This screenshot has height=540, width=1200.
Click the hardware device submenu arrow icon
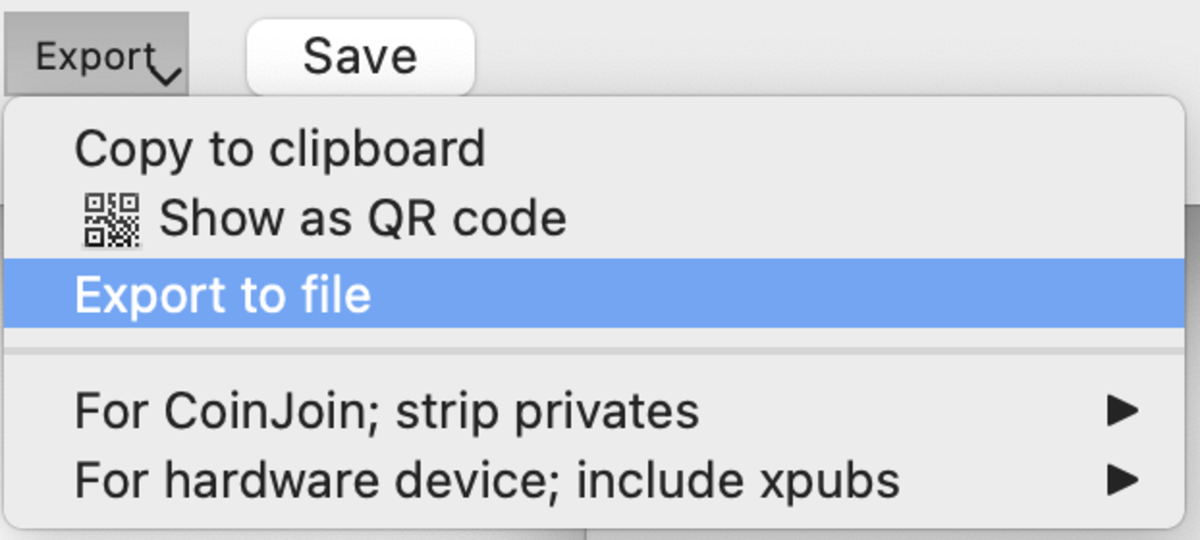[x=1122, y=481]
